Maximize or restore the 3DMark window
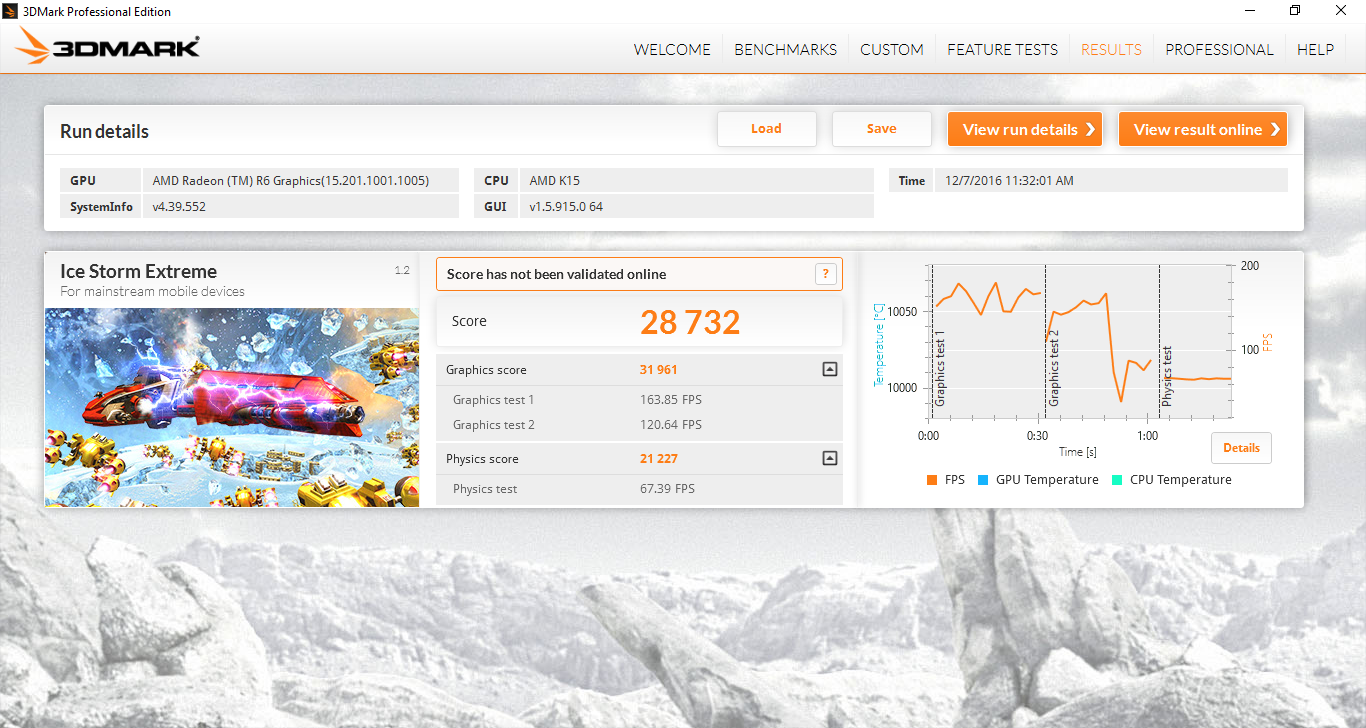The width and height of the screenshot is (1366, 728). pyautogui.click(x=1295, y=11)
